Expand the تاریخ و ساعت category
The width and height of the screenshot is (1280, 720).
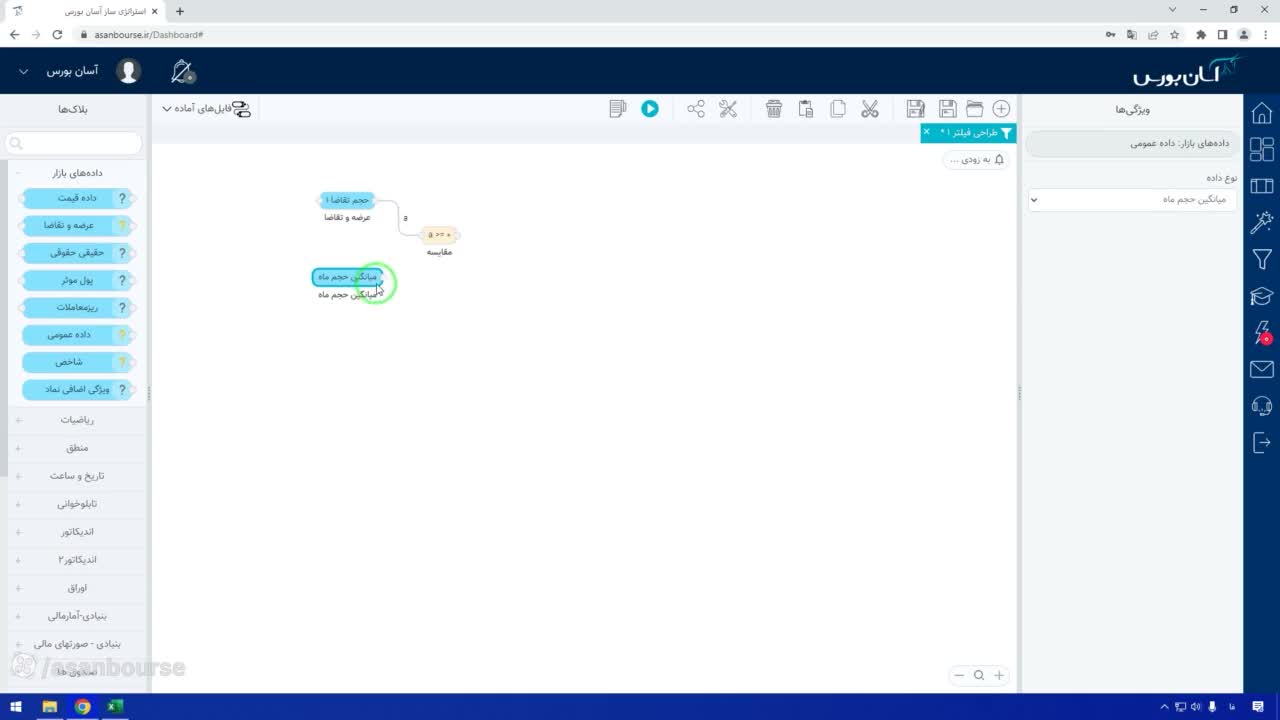(76, 476)
